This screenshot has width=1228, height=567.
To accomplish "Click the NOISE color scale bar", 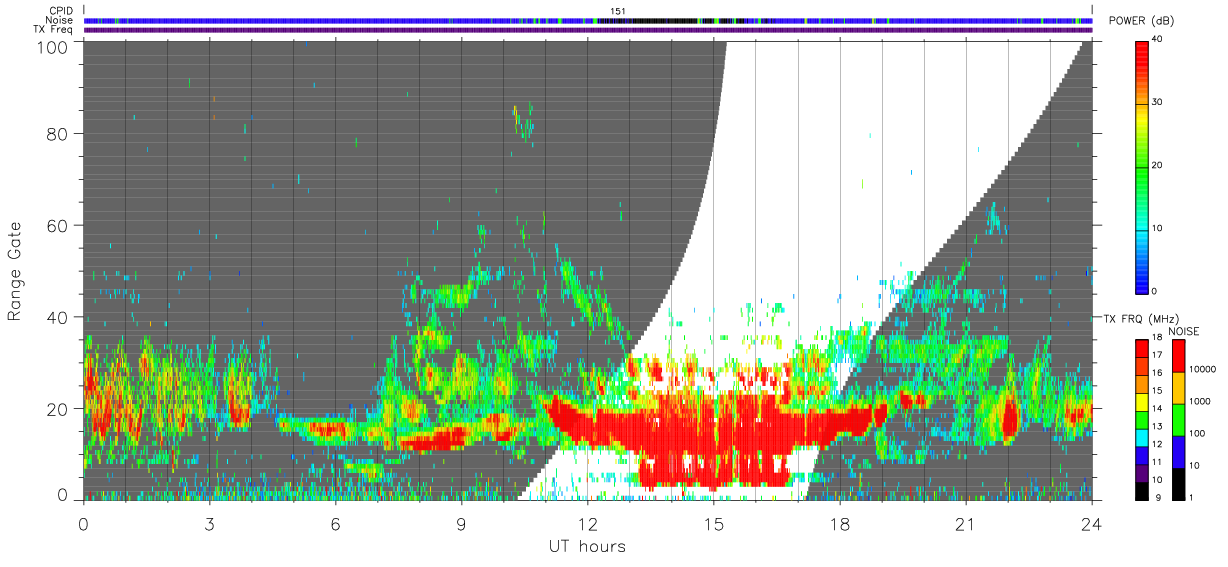I will (x=1179, y=420).
